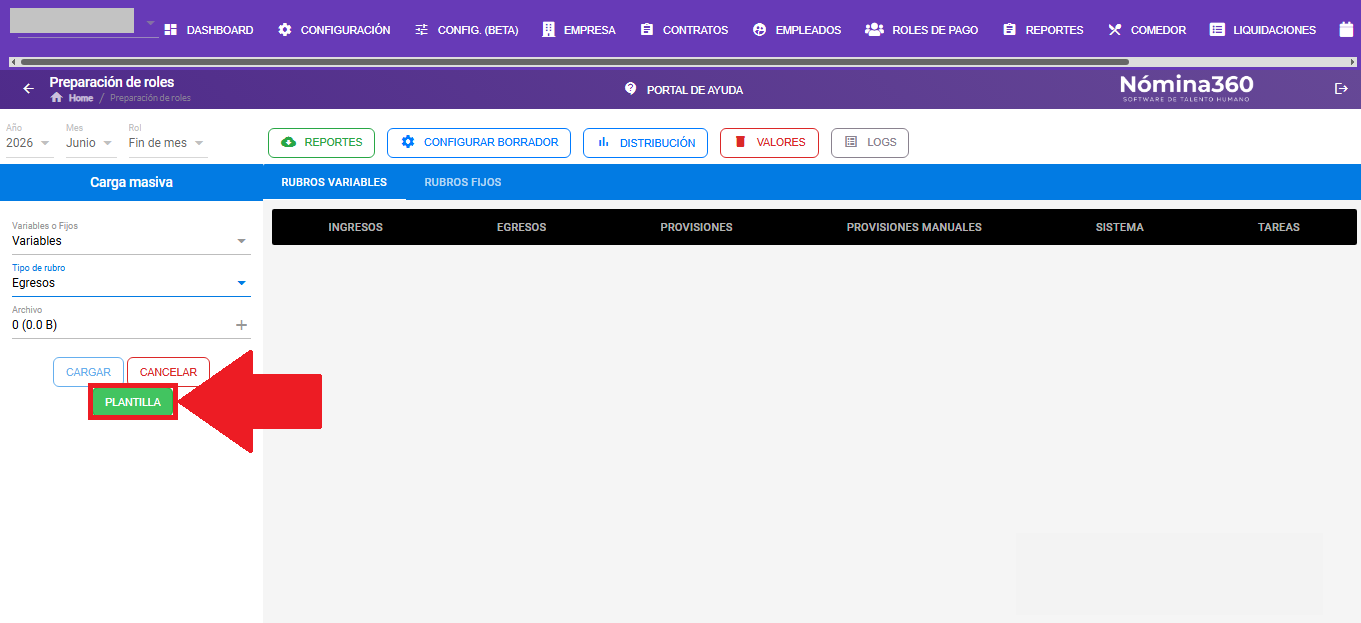Click the green Reportes button
The height and width of the screenshot is (623, 1361).
321,143
